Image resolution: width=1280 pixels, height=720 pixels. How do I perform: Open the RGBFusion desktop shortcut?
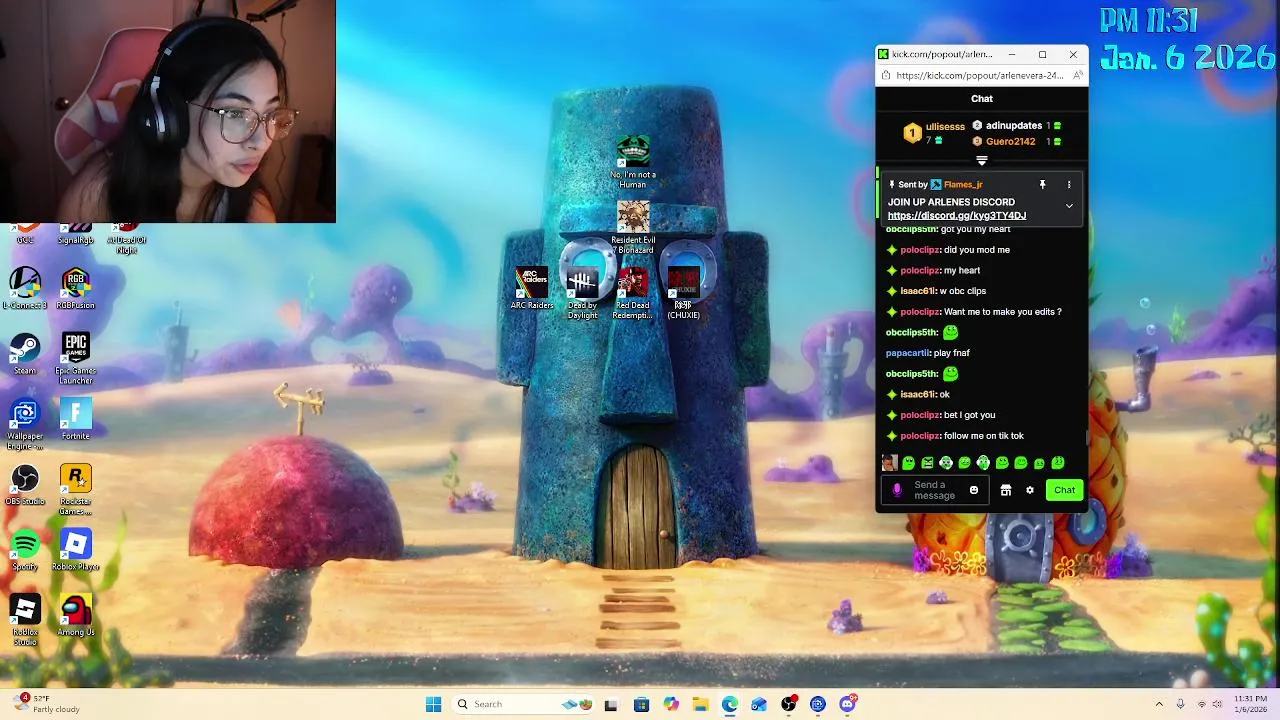click(x=76, y=289)
